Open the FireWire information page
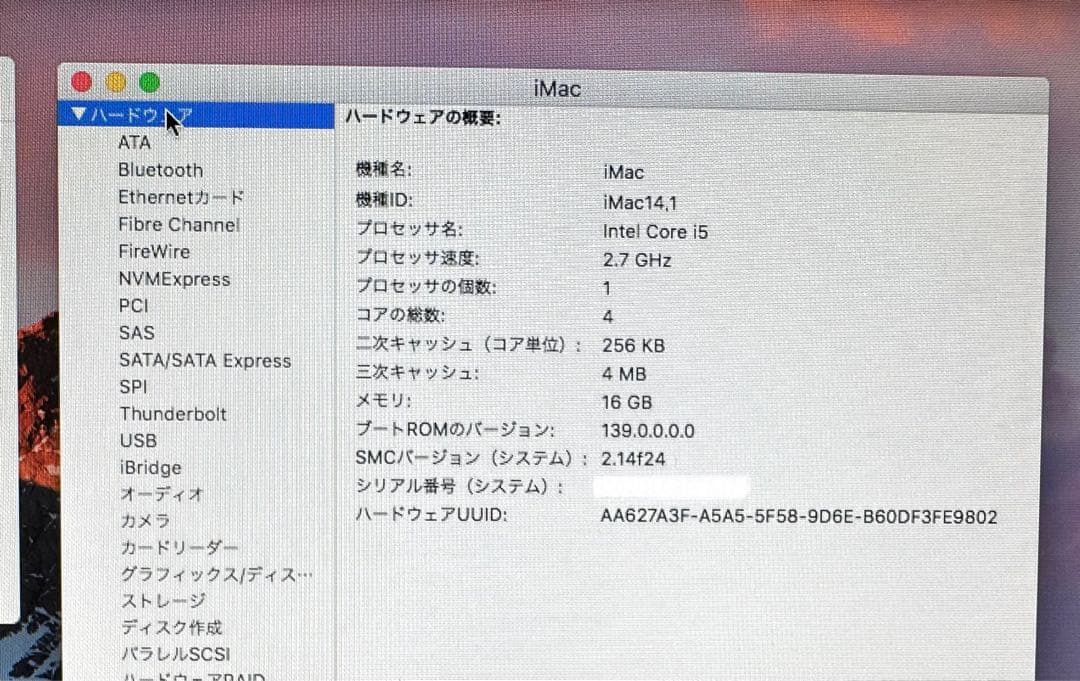The image size is (1080, 681). pos(154,251)
